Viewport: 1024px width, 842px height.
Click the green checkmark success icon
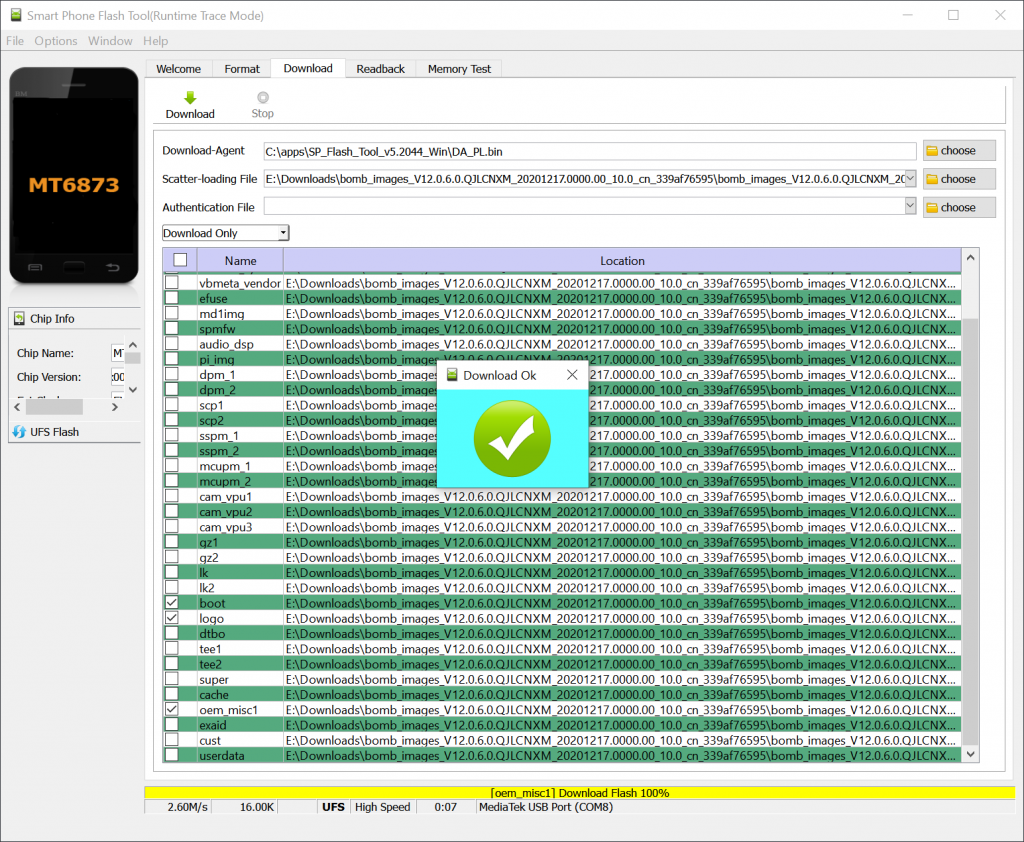point(512,438)
